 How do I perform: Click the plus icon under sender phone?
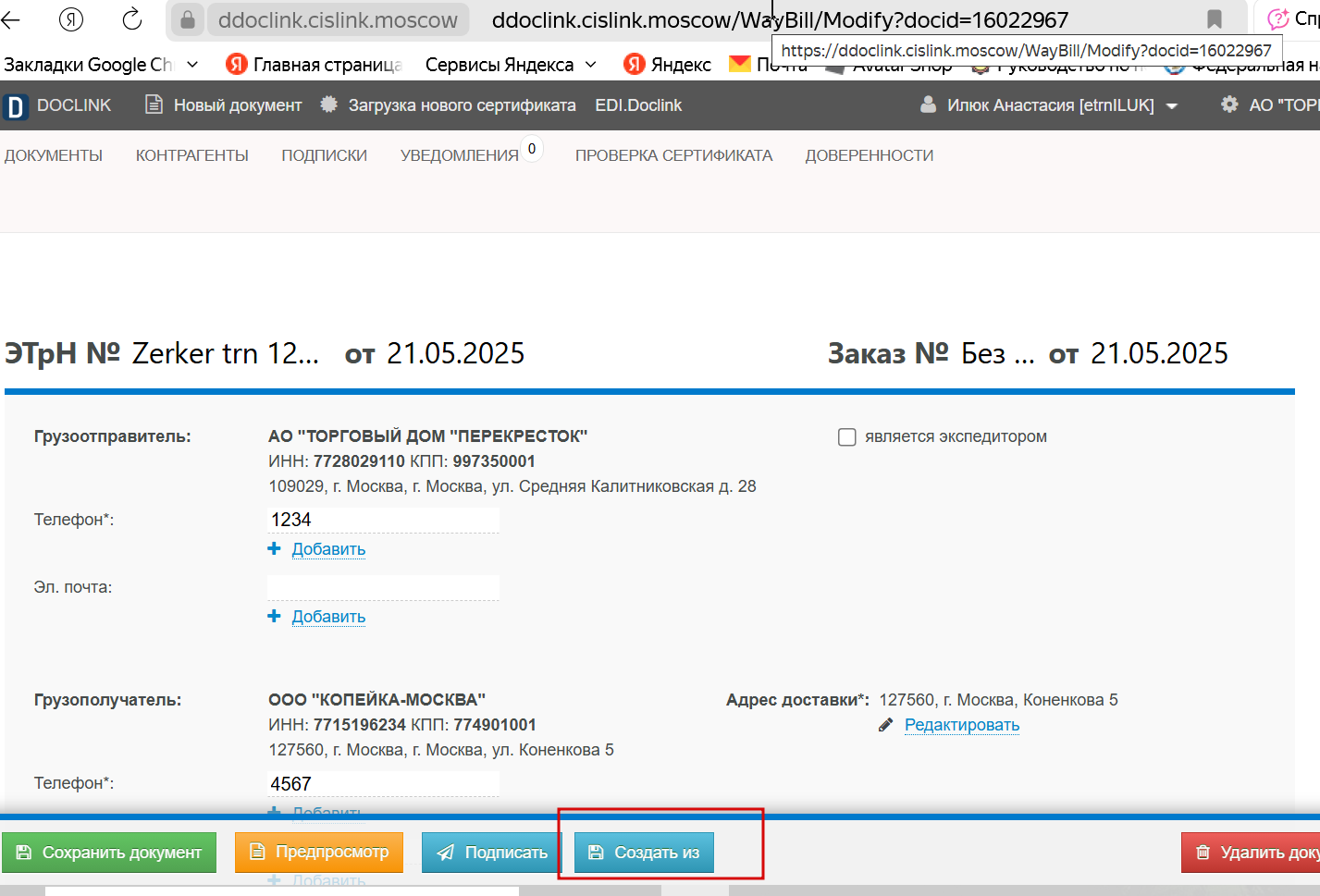[274, 548]
